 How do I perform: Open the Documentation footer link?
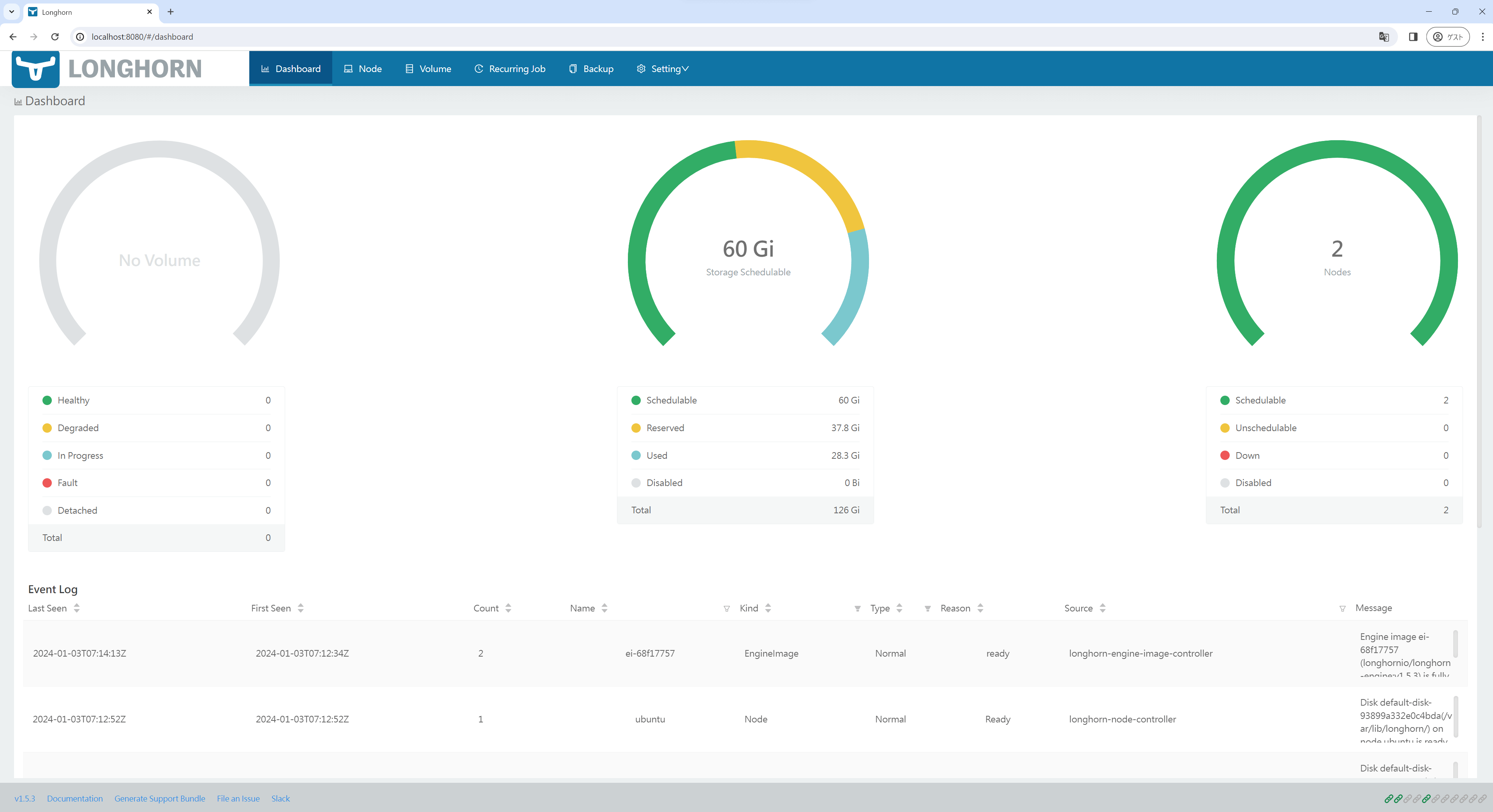pos(75,799)
